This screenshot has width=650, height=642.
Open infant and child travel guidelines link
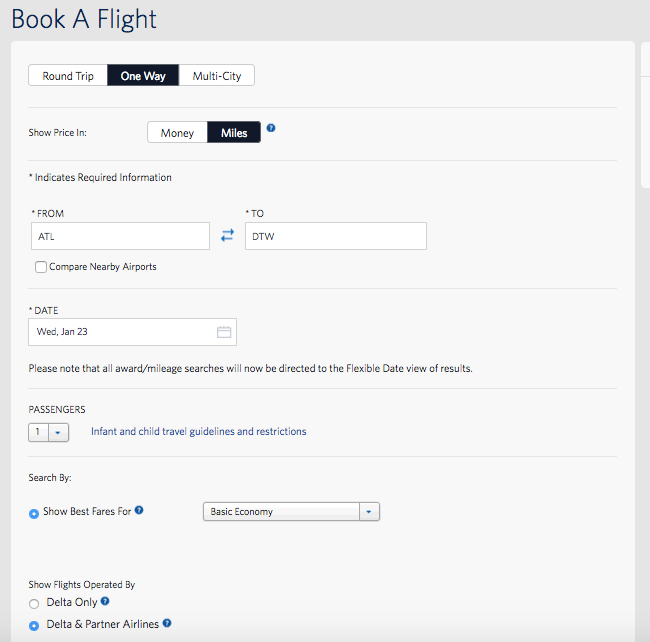point(198,432)
